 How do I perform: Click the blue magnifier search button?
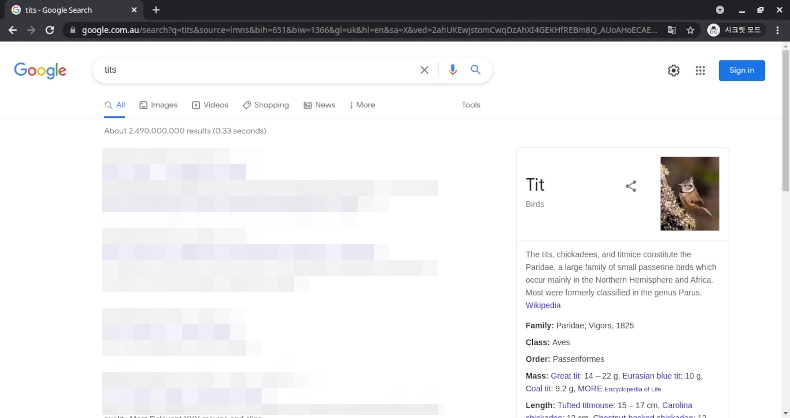point(475,69)
